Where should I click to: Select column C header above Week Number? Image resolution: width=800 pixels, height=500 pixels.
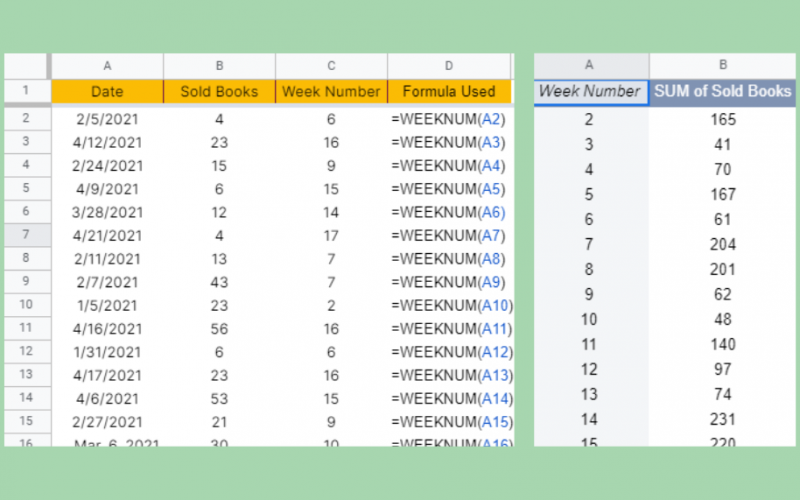[331, 66]
